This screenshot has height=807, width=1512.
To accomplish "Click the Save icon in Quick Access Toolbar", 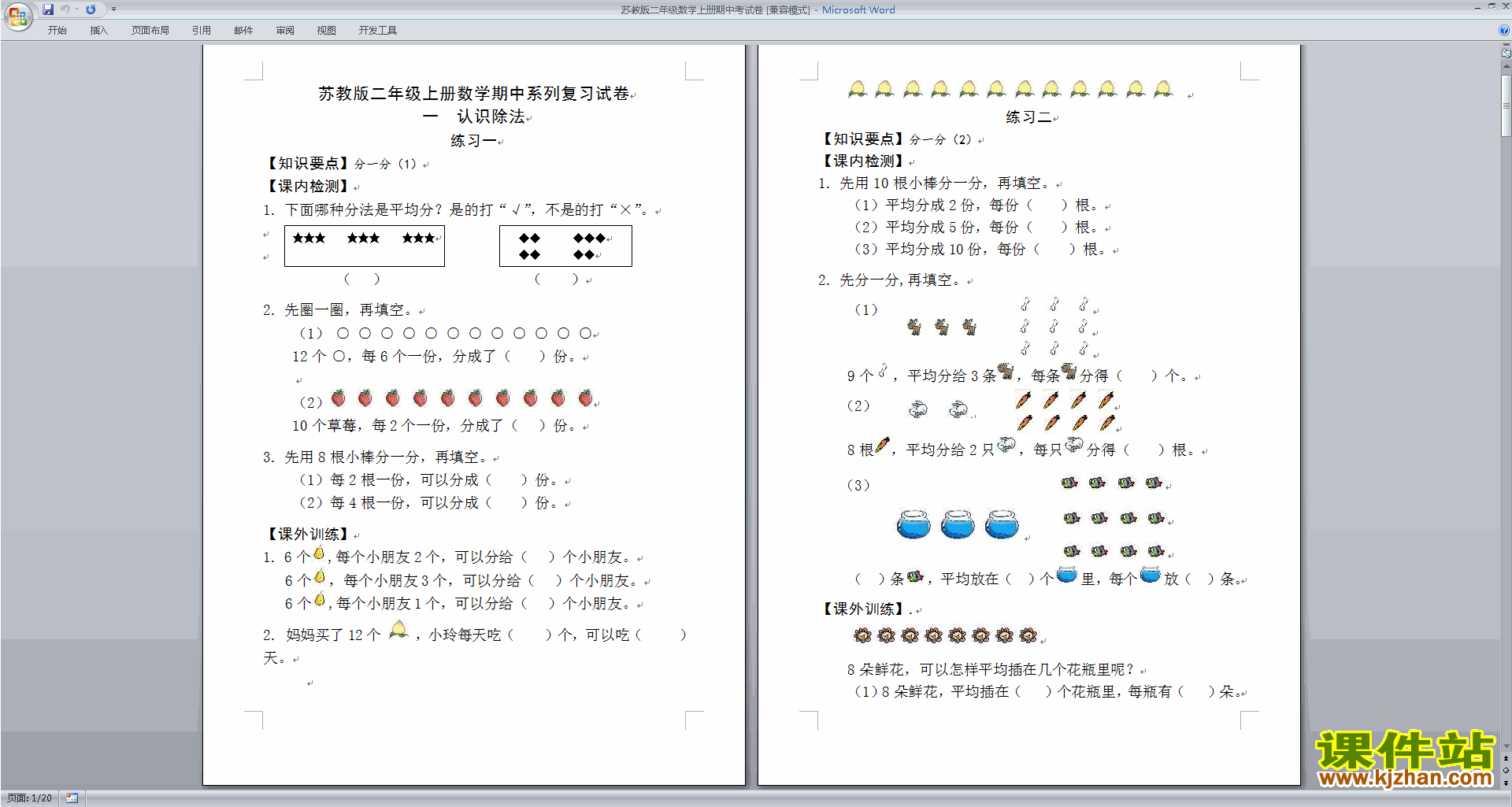I will [x=48, y=9].
